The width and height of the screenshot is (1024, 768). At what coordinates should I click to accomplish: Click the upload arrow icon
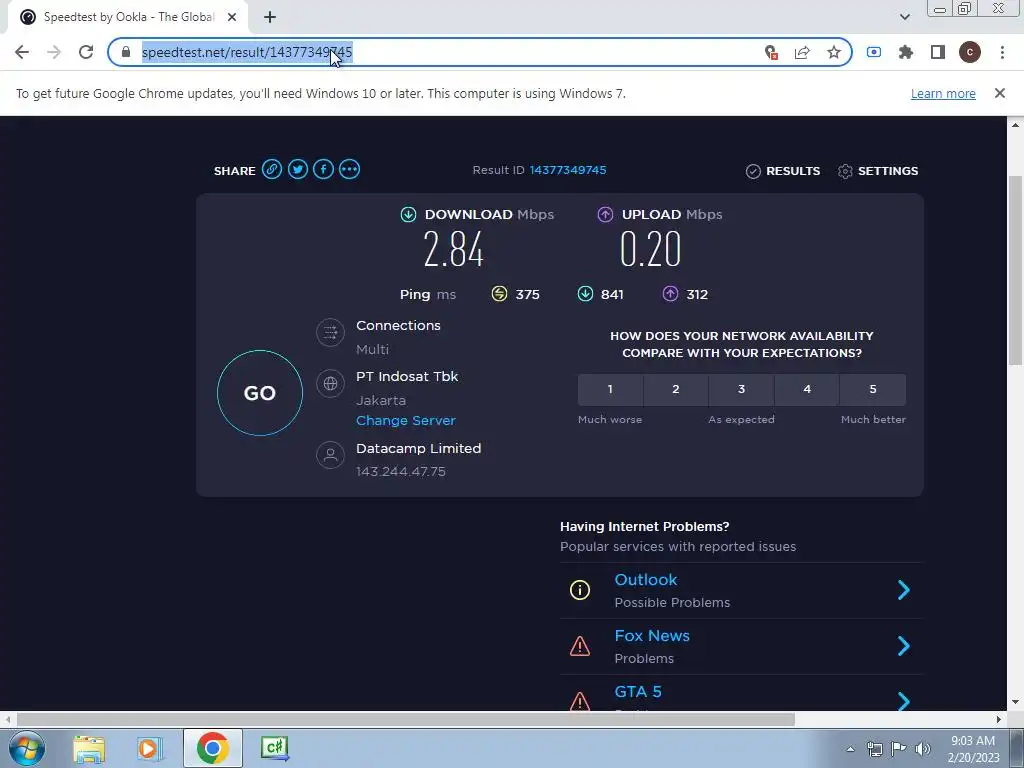point(605,214)
